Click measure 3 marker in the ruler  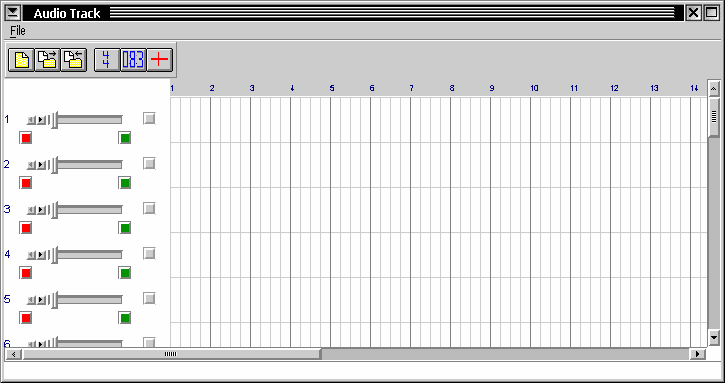click(252, 88)
